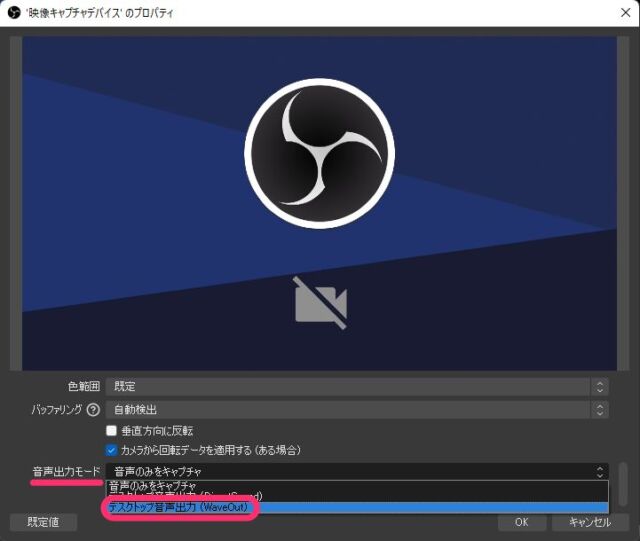Click the OBS icon in the title bar
Image resolution: width=640 pixels, height=541 pixels.
14,13
